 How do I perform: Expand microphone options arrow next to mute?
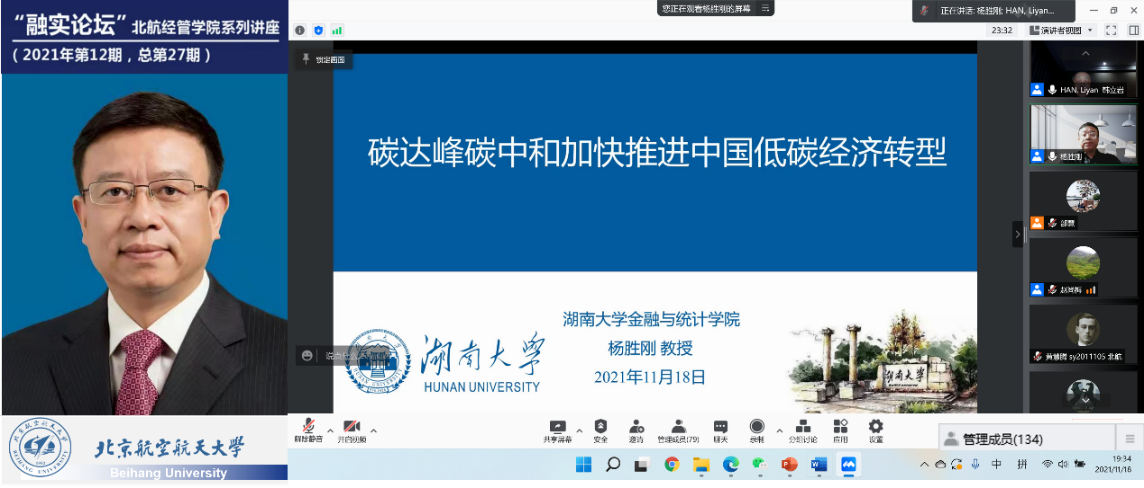tap(329, 430)
